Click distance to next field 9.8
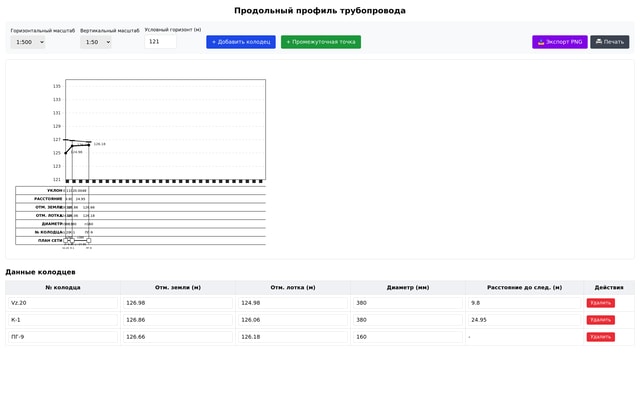 coord(524,303)
